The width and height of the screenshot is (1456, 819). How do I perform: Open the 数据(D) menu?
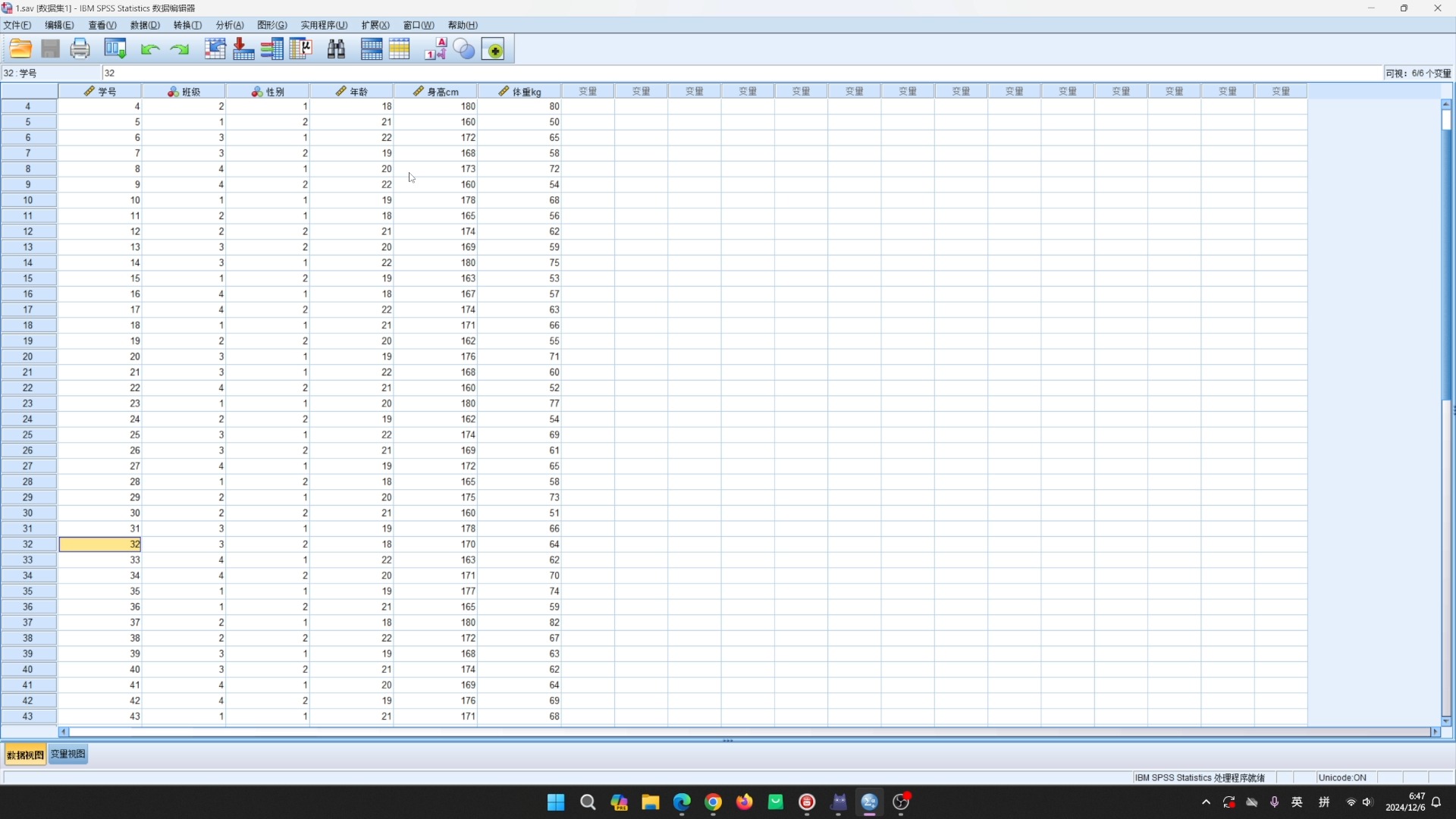tap(146, 25)
